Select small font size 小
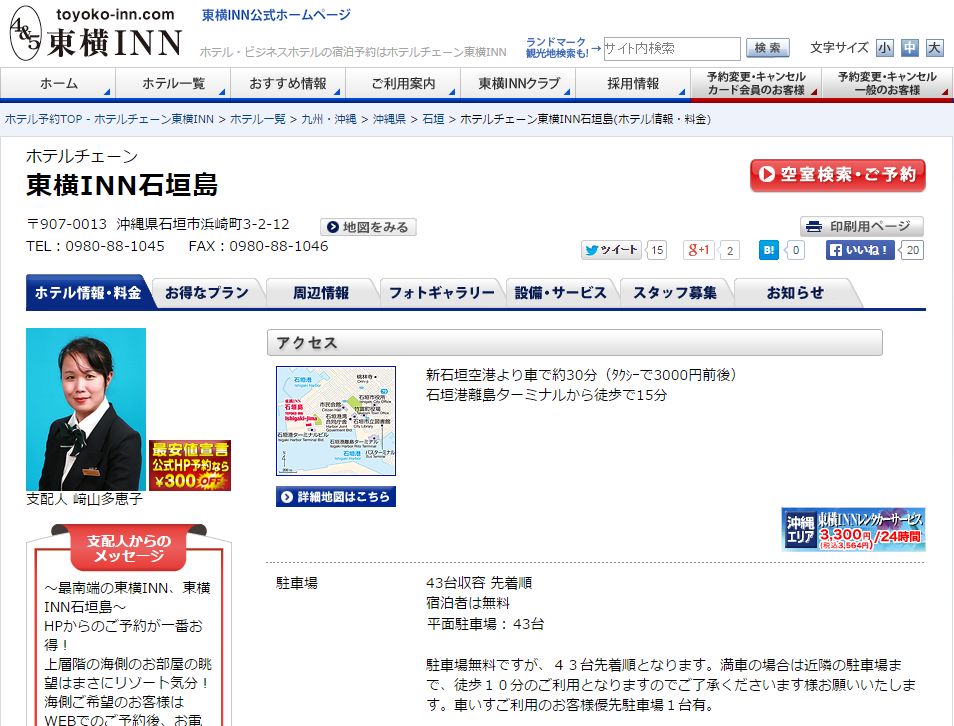Screen dimensions: 954x726 pos(885,47)
